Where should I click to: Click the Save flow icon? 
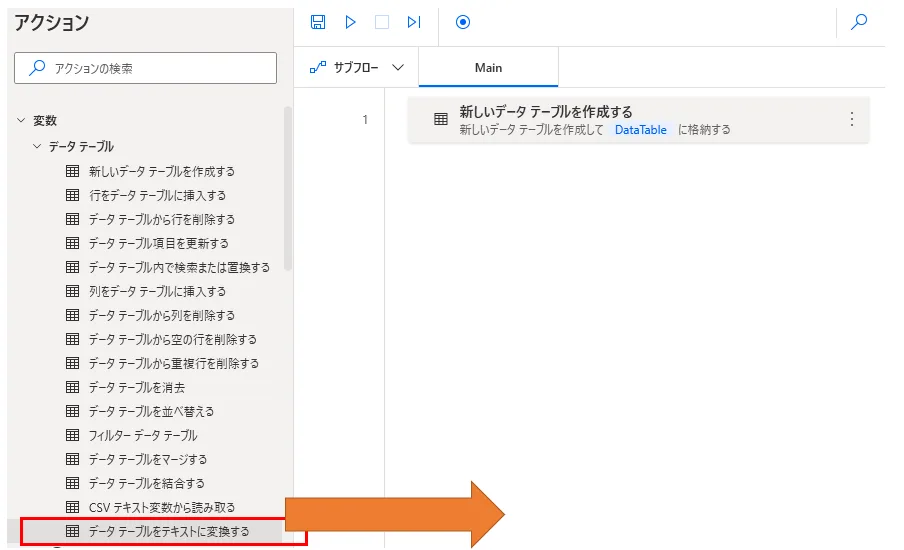[318, 22]
